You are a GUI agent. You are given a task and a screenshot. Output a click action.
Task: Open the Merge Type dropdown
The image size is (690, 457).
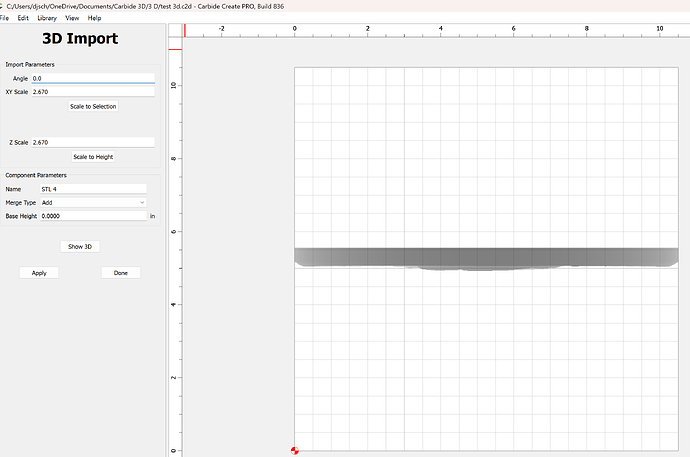93,202
